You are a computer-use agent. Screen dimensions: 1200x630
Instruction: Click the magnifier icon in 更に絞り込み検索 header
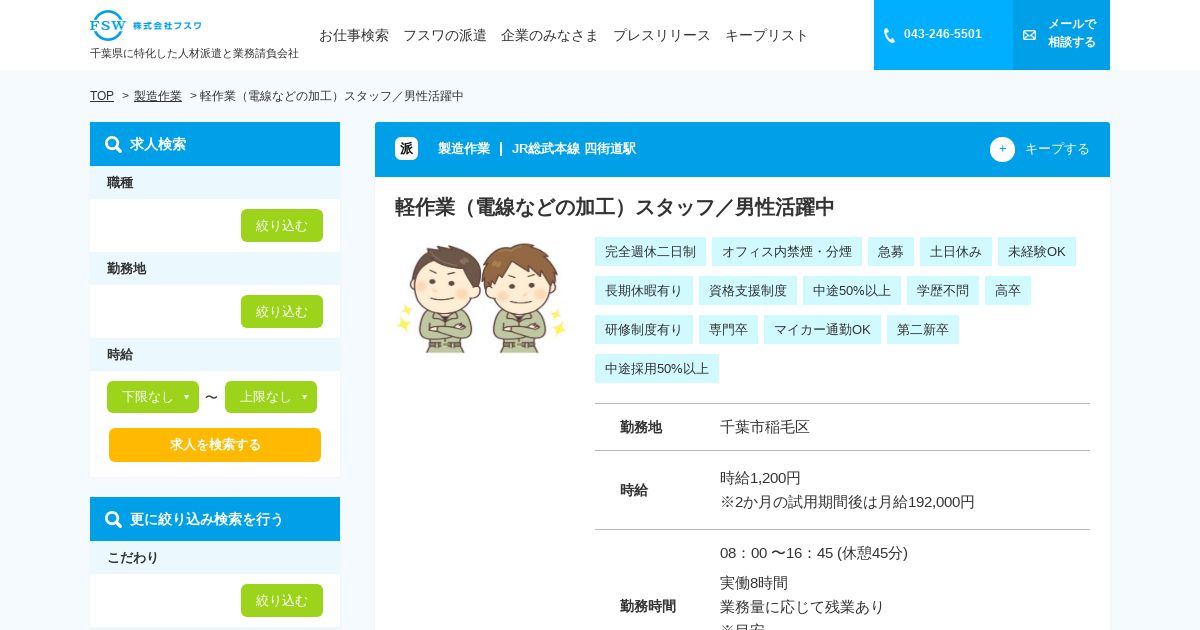[113, 519]
